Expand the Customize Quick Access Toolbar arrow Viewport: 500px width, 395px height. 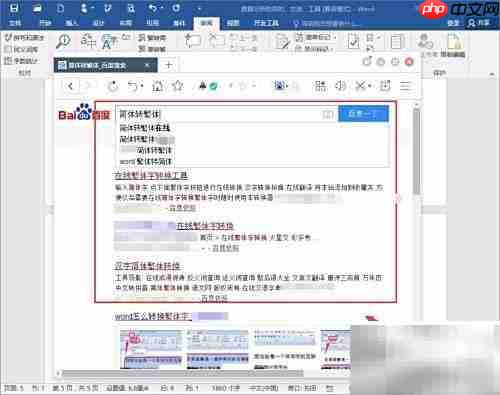click(199, 9)
